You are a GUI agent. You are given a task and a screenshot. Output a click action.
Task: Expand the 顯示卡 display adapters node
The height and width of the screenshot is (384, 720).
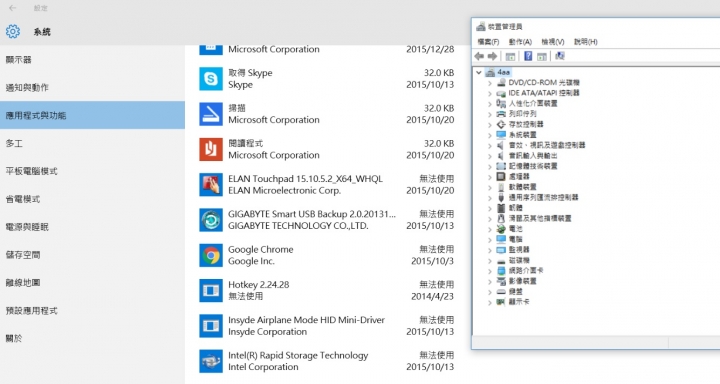tap(489, 303)
